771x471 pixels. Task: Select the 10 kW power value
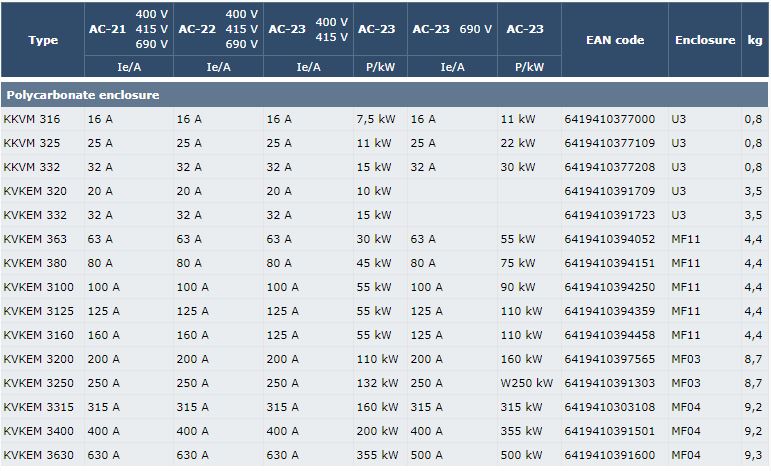coord(374,191)
